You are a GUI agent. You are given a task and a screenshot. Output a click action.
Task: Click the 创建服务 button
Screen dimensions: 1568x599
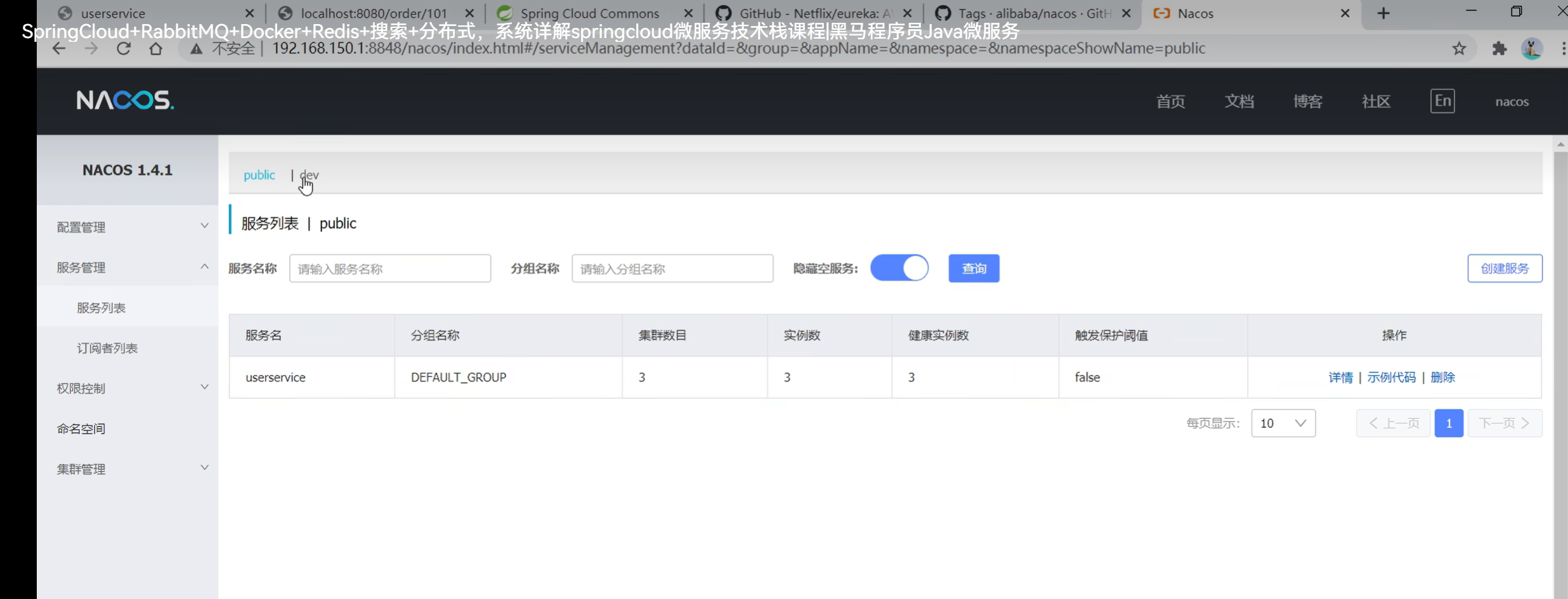[x=1505, y=269]
